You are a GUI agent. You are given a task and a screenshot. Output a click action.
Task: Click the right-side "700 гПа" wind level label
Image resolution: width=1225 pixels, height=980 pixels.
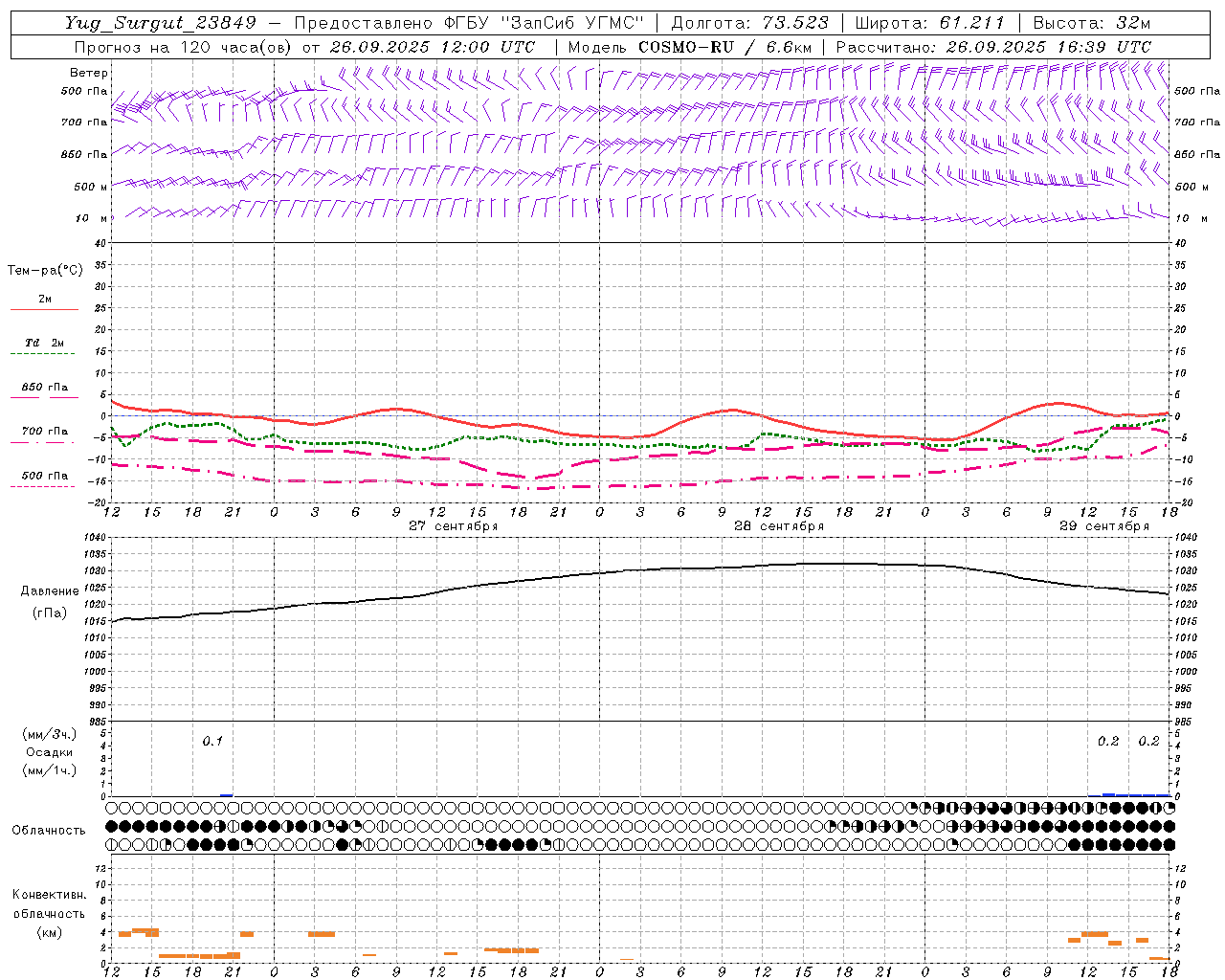point(1197,122)
